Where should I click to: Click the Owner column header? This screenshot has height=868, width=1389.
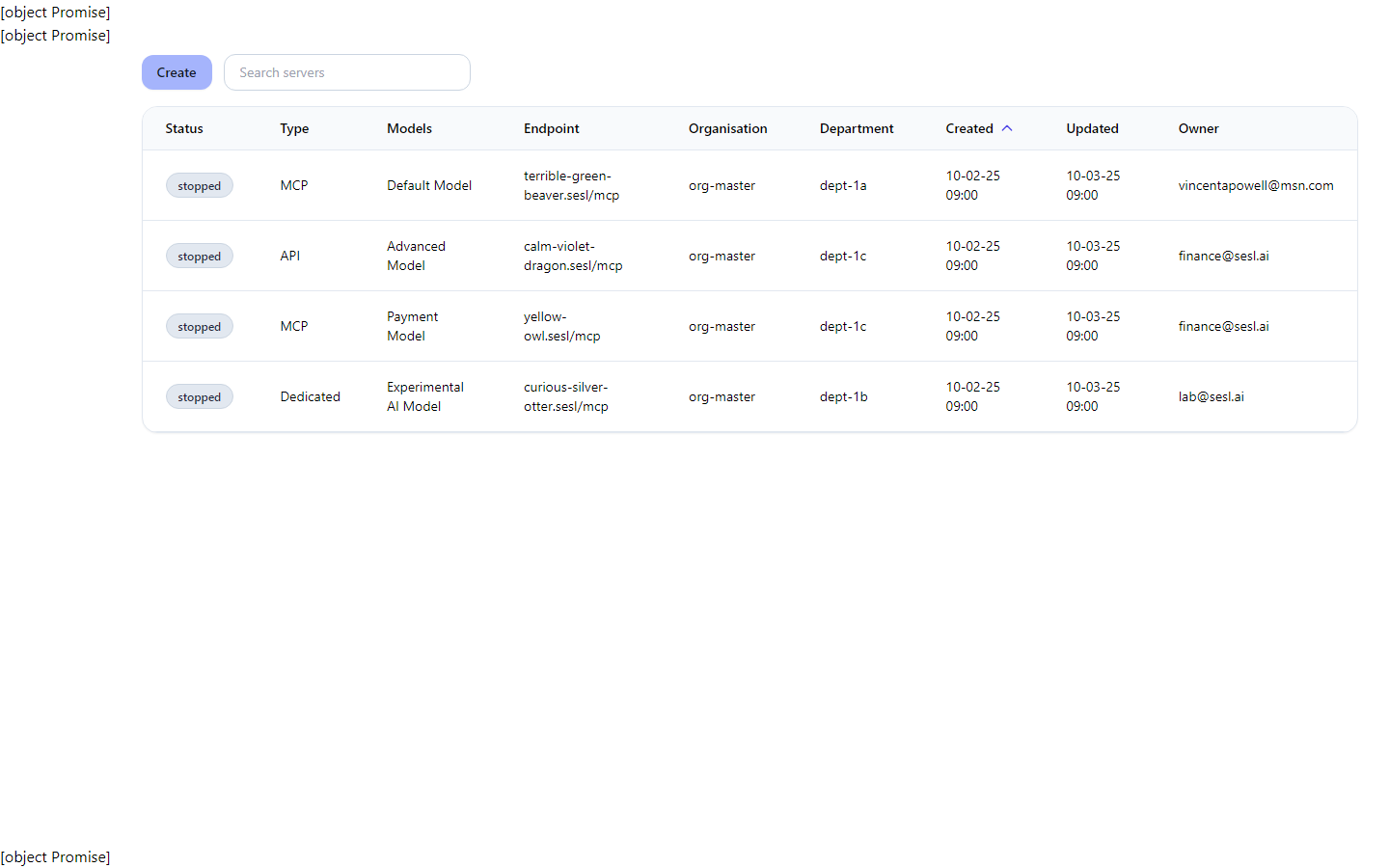[1198, 128]
